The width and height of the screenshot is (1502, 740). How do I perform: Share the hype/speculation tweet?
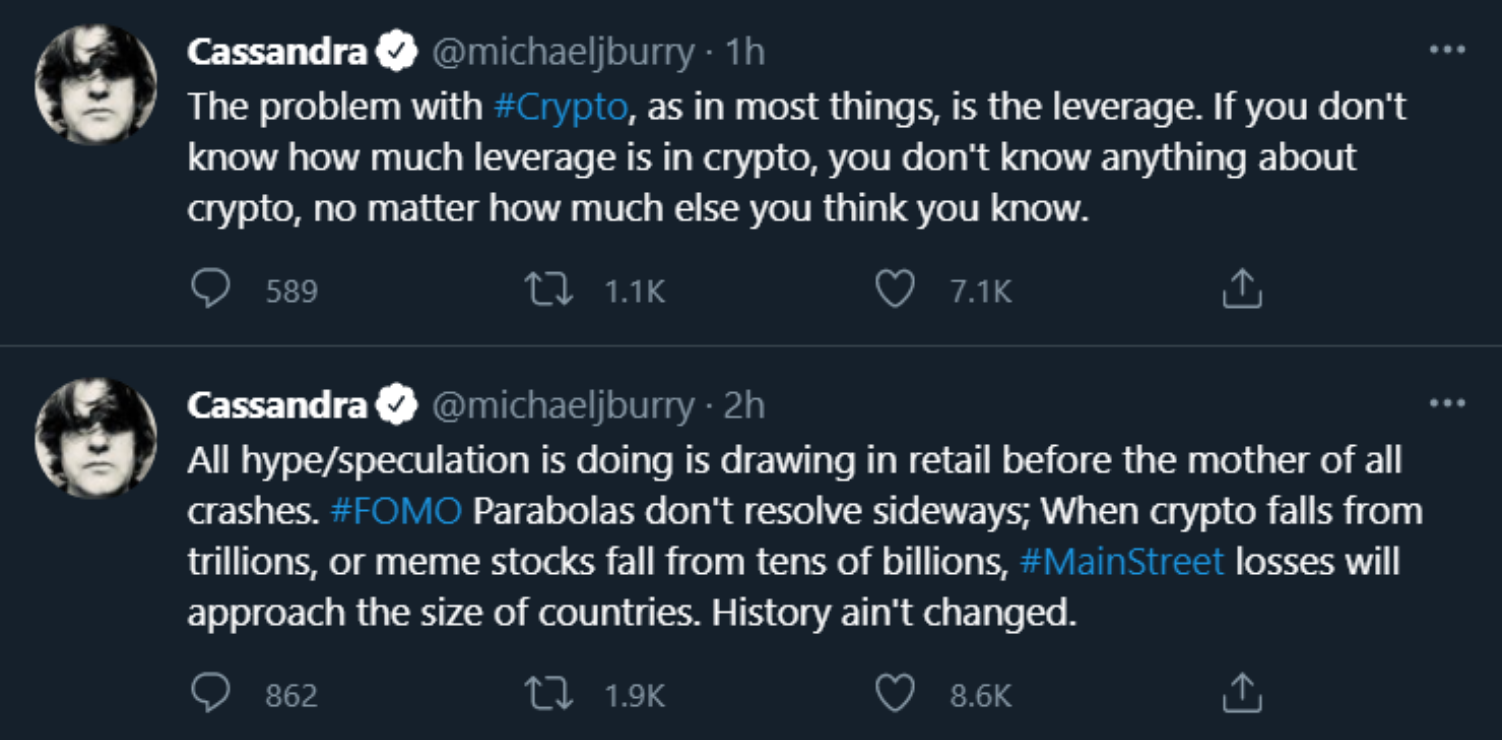[1241, 694]
